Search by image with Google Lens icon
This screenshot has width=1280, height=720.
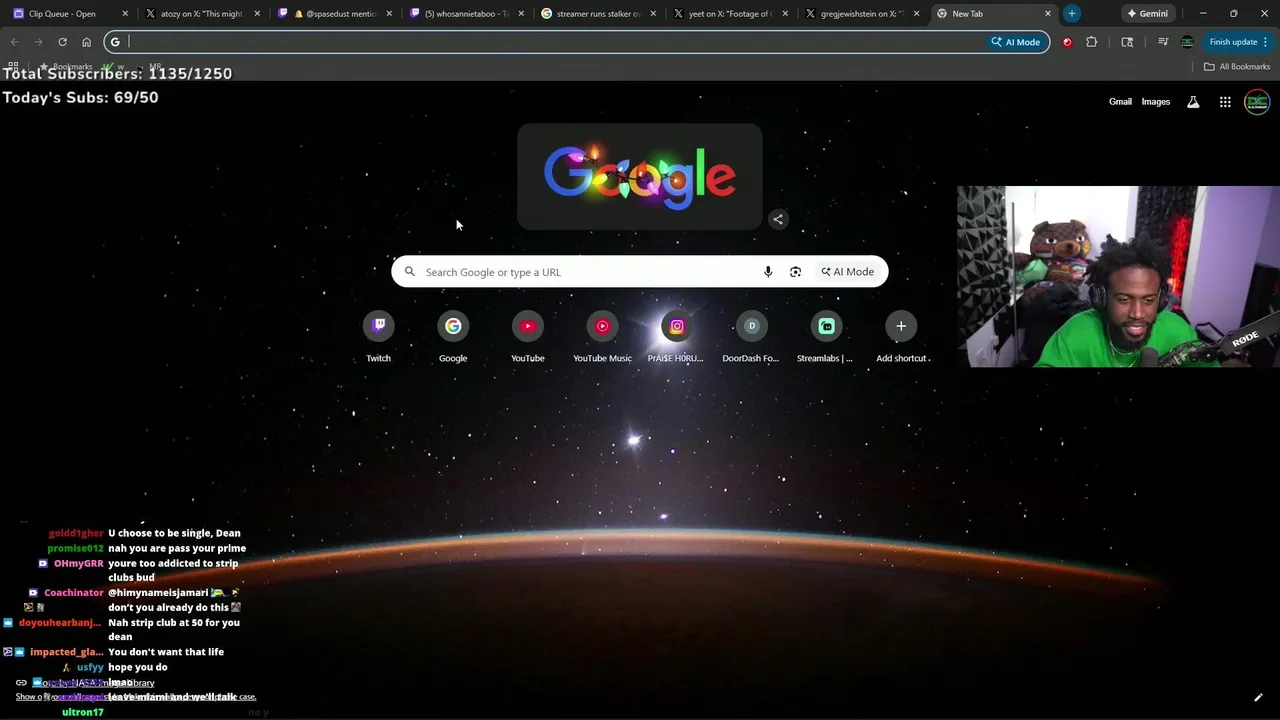click(x=795, y=272)
